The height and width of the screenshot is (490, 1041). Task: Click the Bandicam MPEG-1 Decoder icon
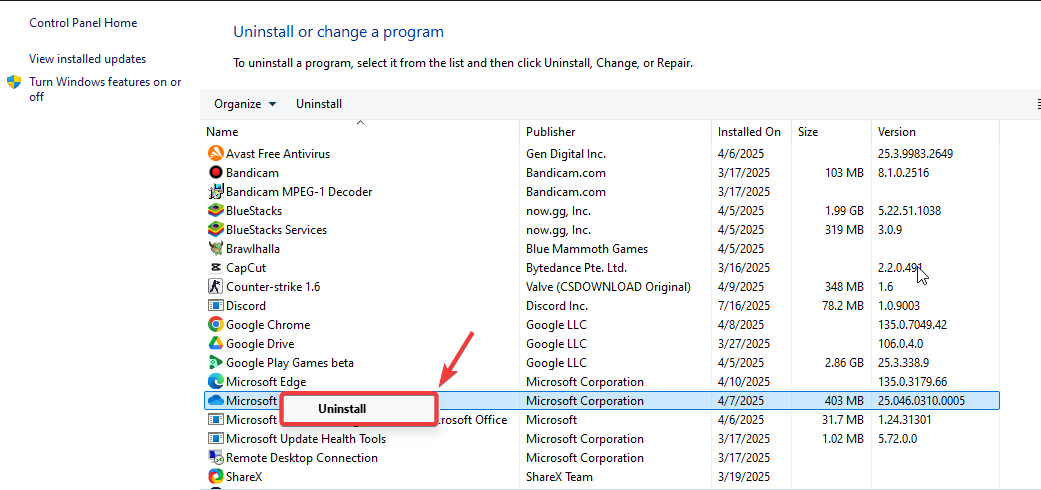pos(215,192)
